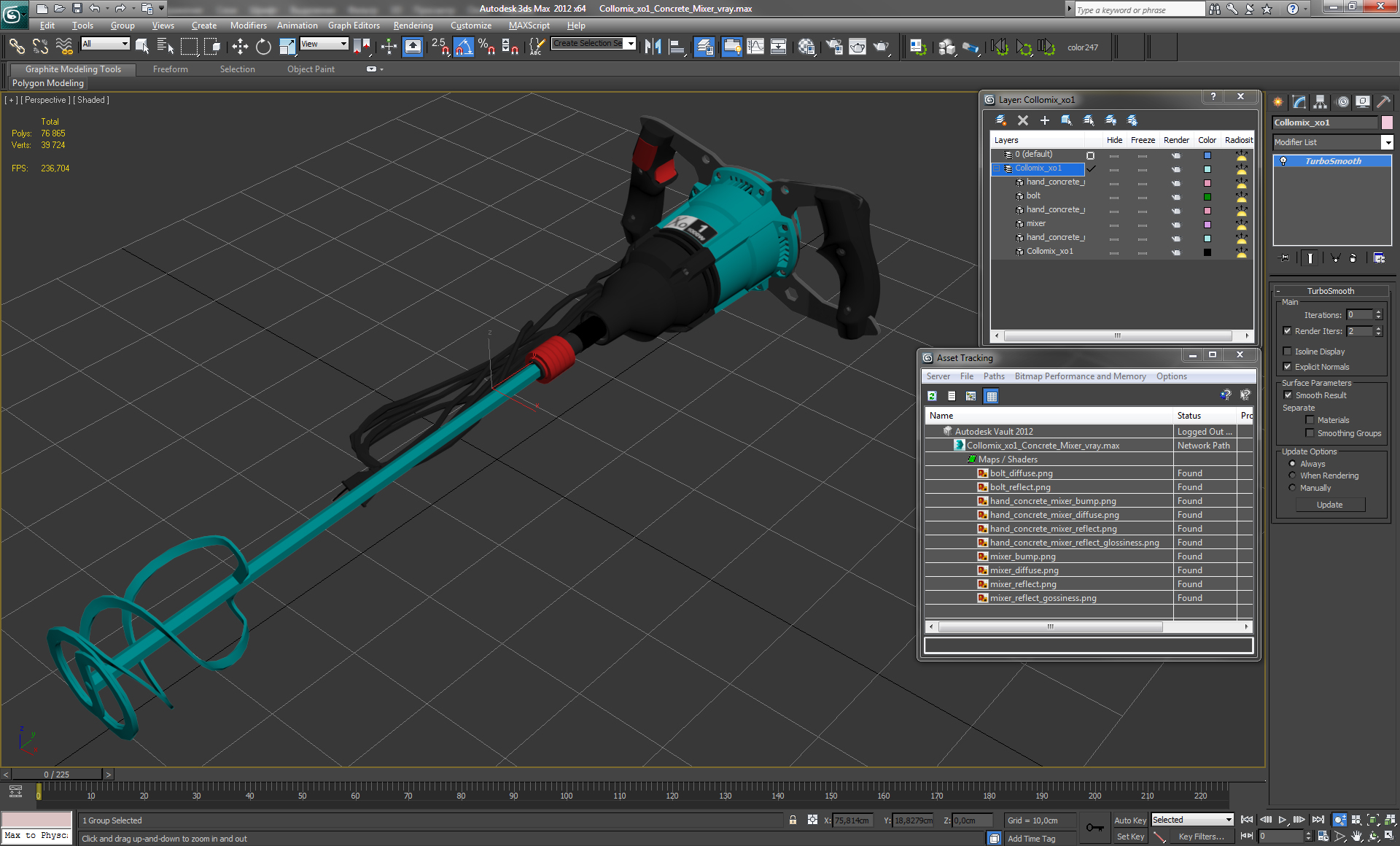Switch to the Object Paint ribbon tab

pyautogui.click(x=311, y=69)
